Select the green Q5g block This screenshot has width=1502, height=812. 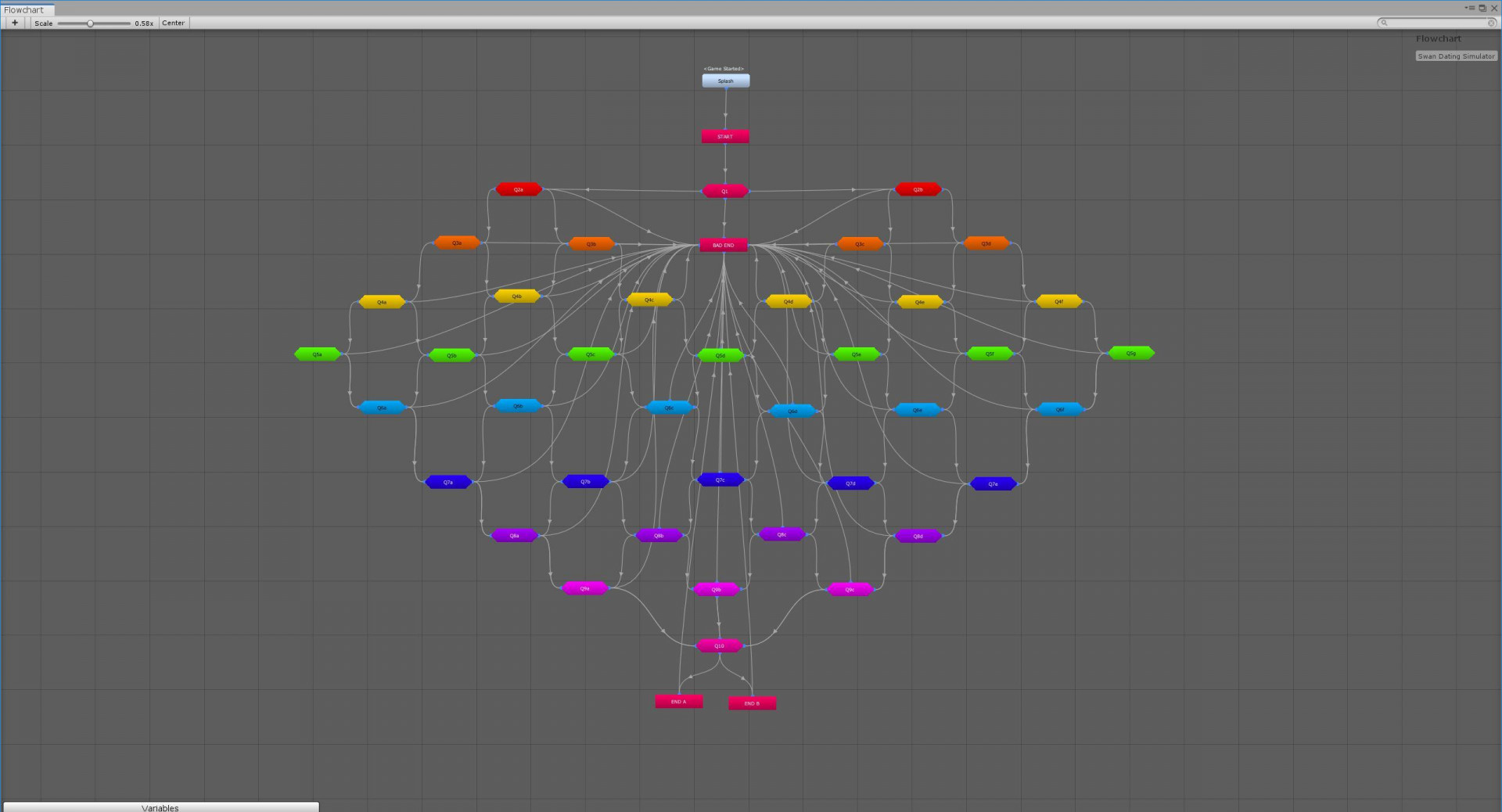(1131, 353)
